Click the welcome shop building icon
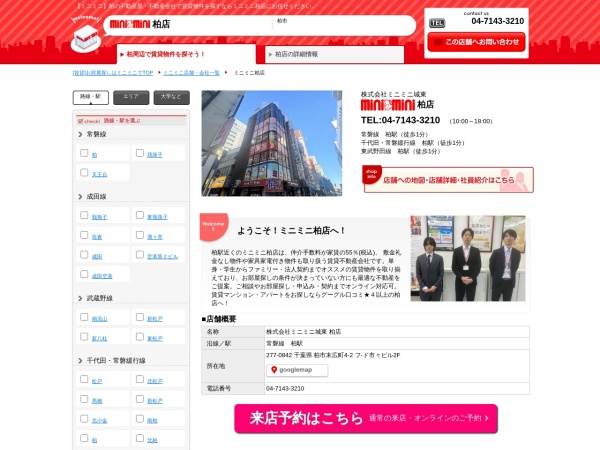Image resolution: width=600 pixels, height=450 pixels. (86, 38)
